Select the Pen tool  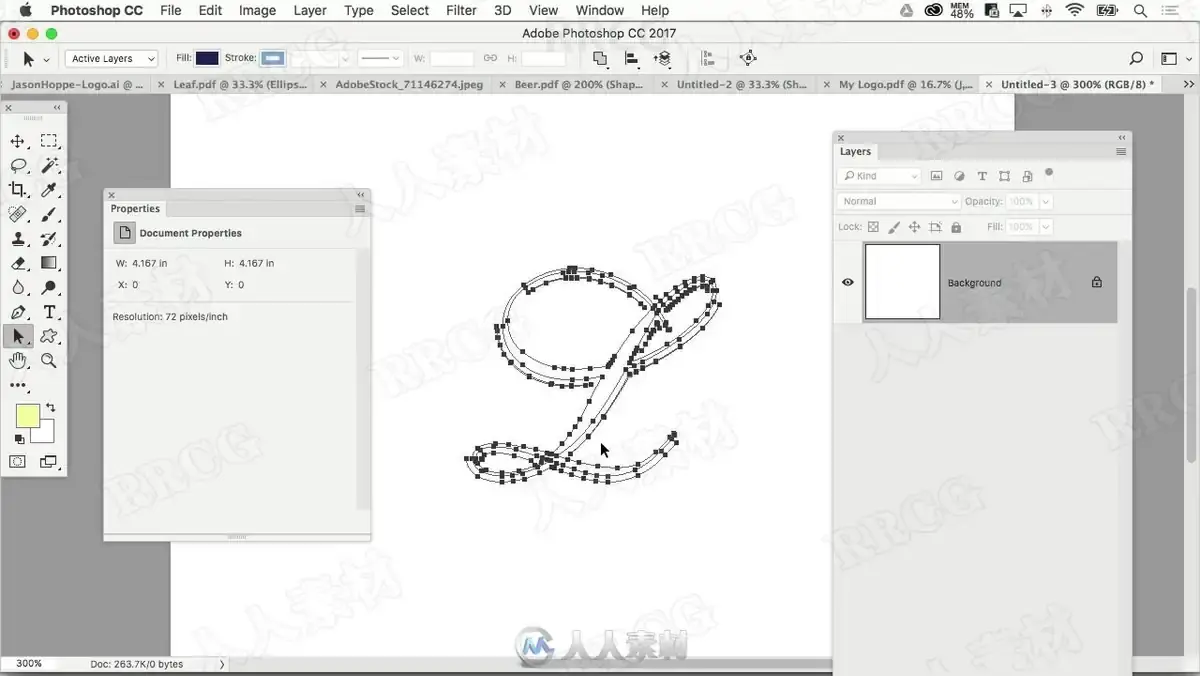[18, 312]
